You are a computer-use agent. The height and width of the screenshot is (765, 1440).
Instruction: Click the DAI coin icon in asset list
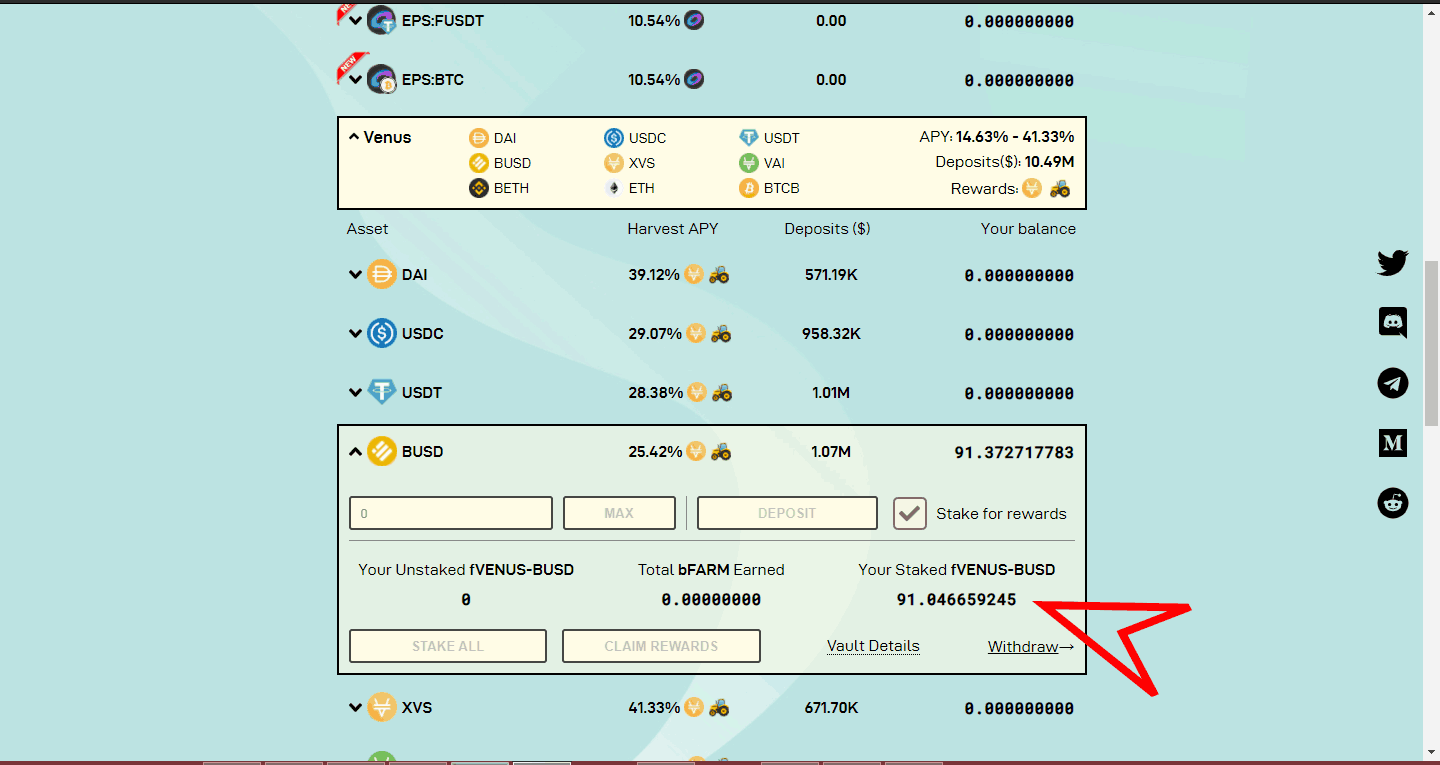(382, 274)
